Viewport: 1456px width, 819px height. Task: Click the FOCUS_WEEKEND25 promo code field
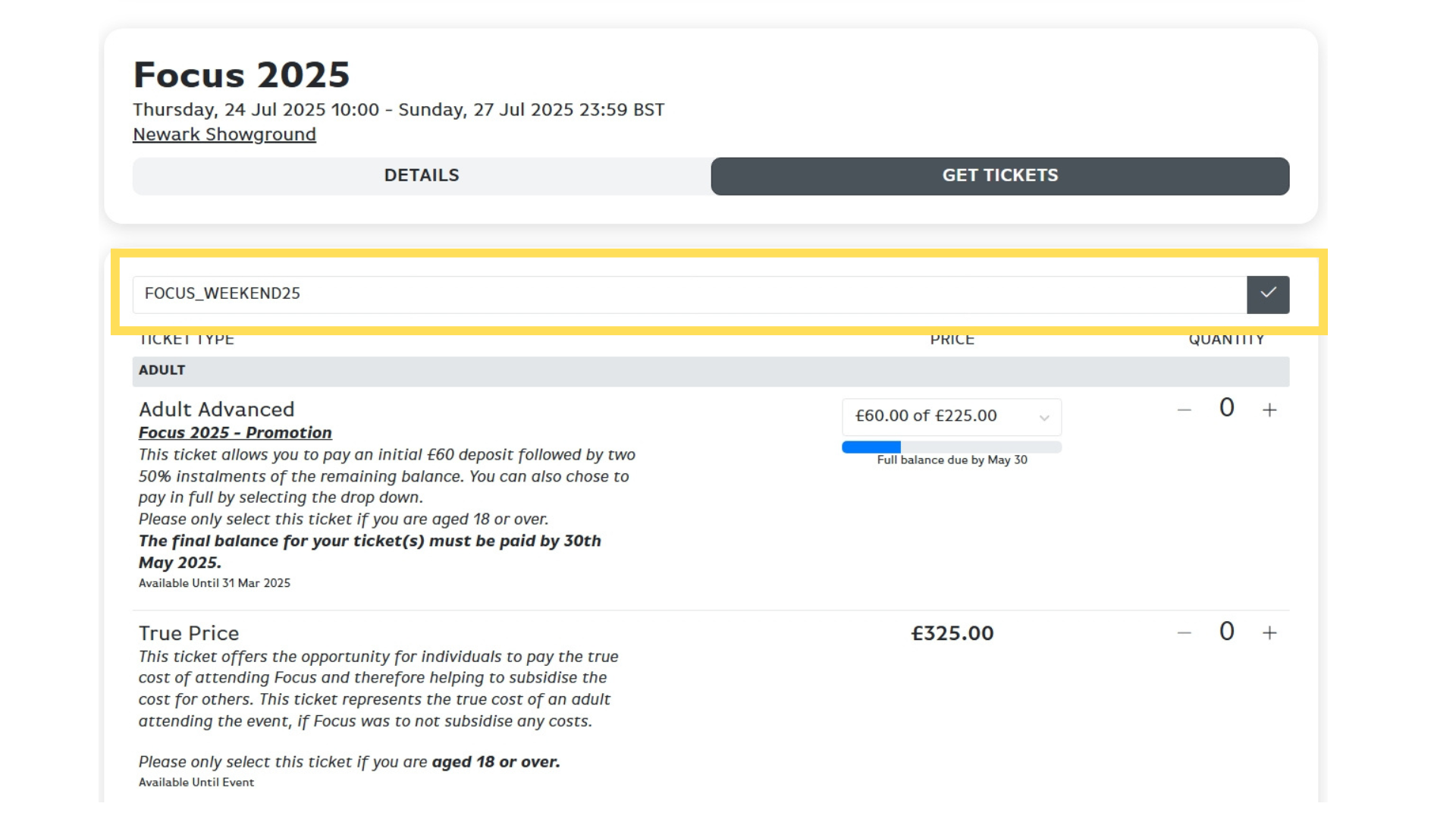[689, 294]
